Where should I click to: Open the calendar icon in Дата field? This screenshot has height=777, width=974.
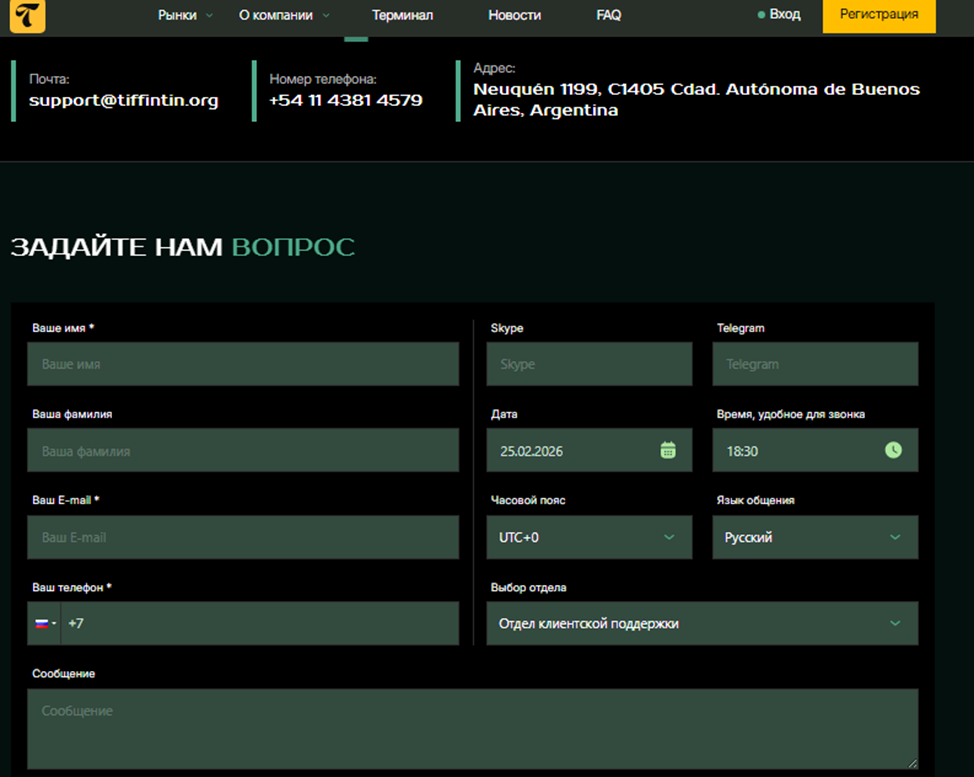pos(668,450)
